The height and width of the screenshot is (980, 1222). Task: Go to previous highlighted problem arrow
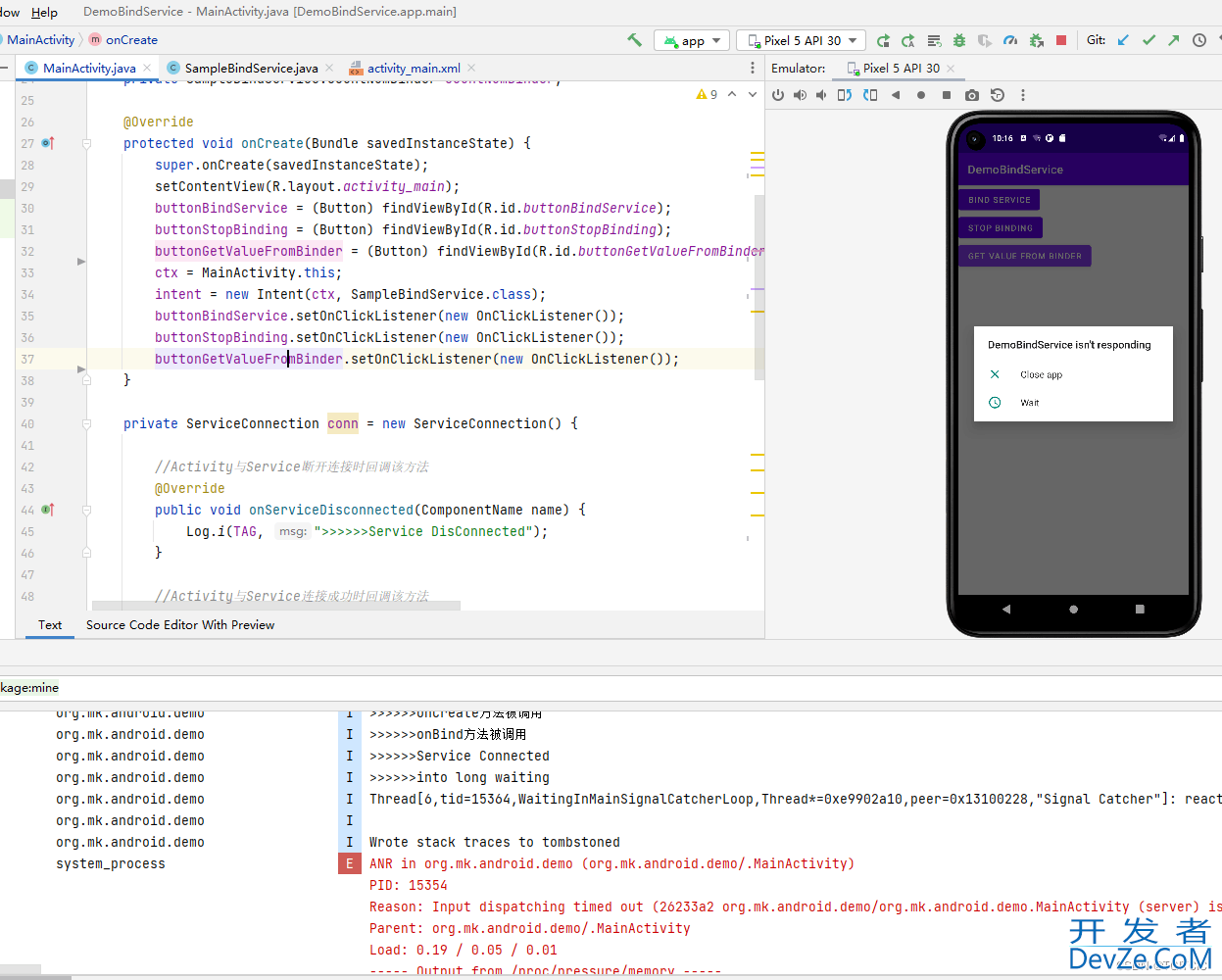[x=732, y=94]
